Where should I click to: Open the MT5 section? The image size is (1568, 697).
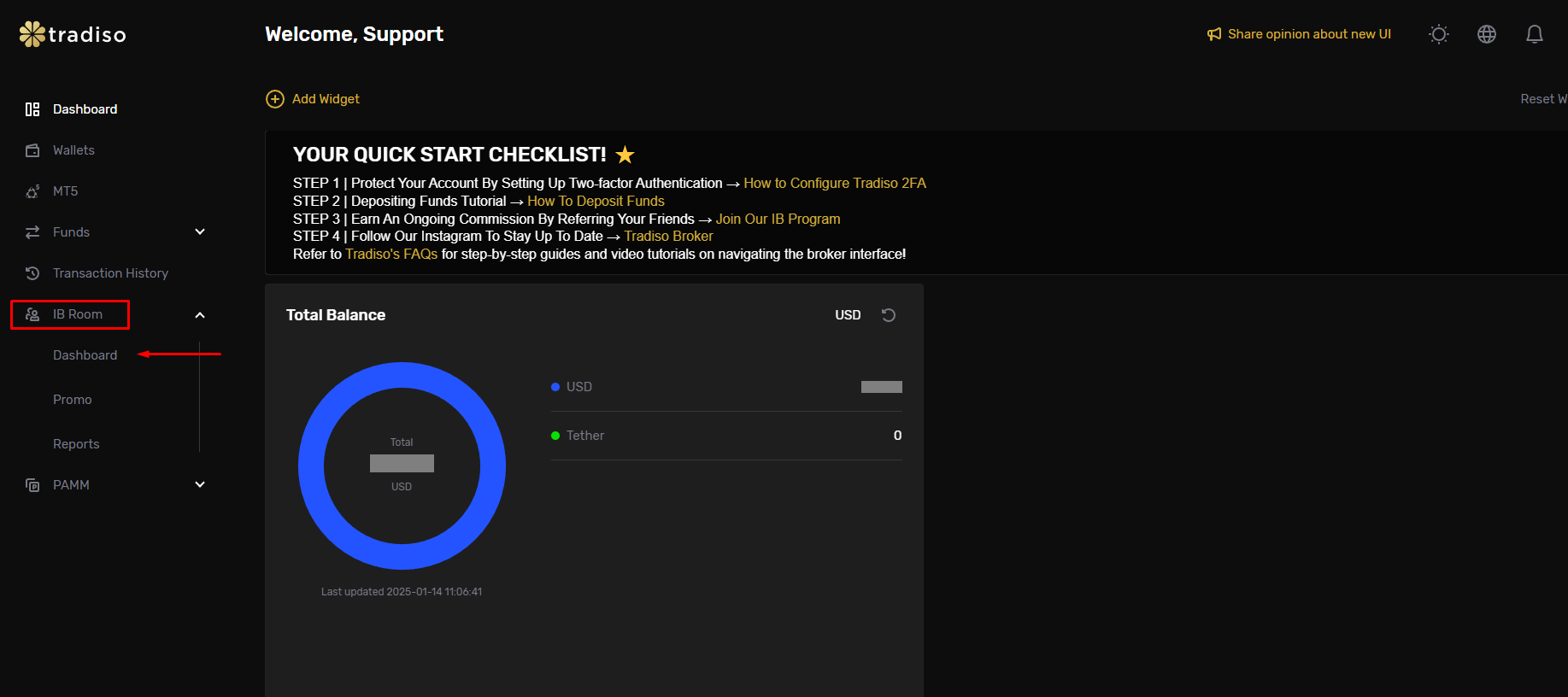point(65,191)
